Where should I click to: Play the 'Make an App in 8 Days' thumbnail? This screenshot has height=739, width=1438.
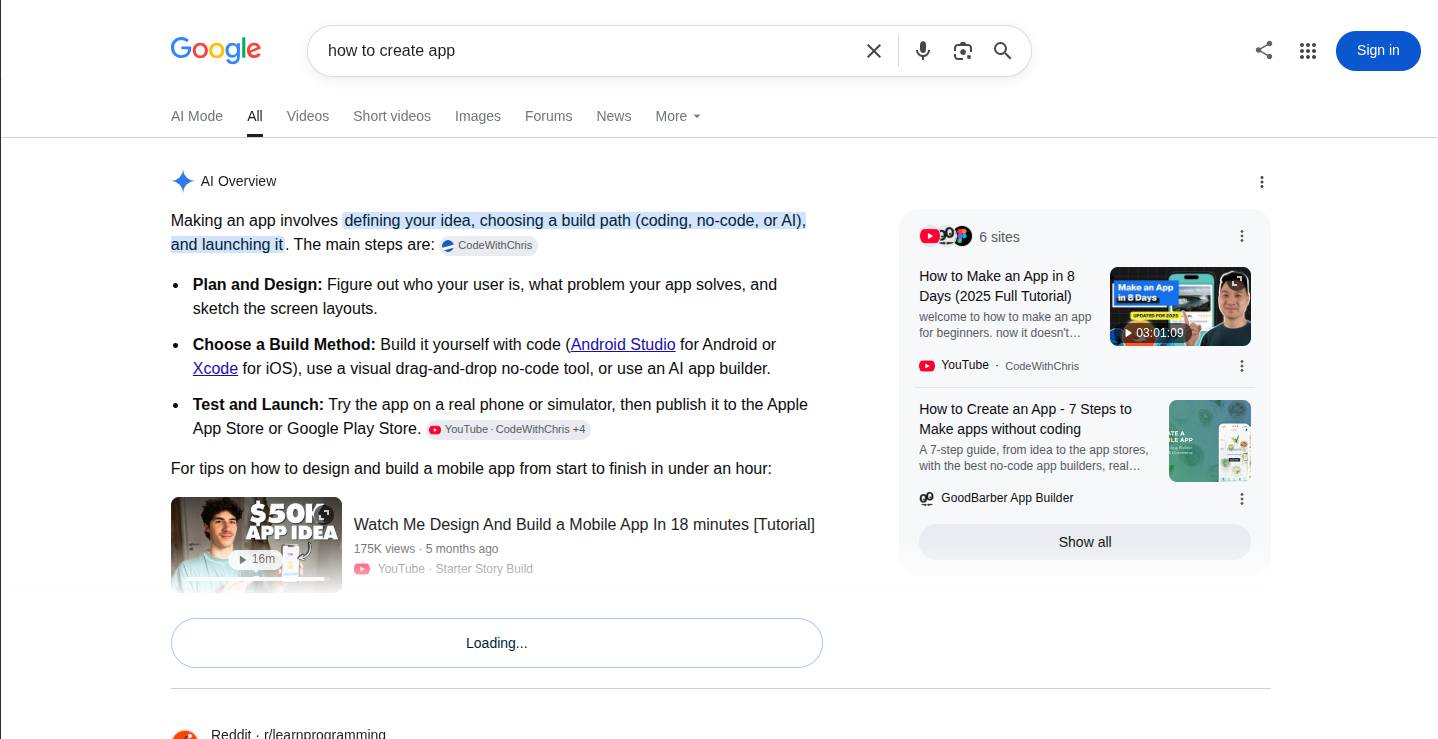(x=1180, y=307)
